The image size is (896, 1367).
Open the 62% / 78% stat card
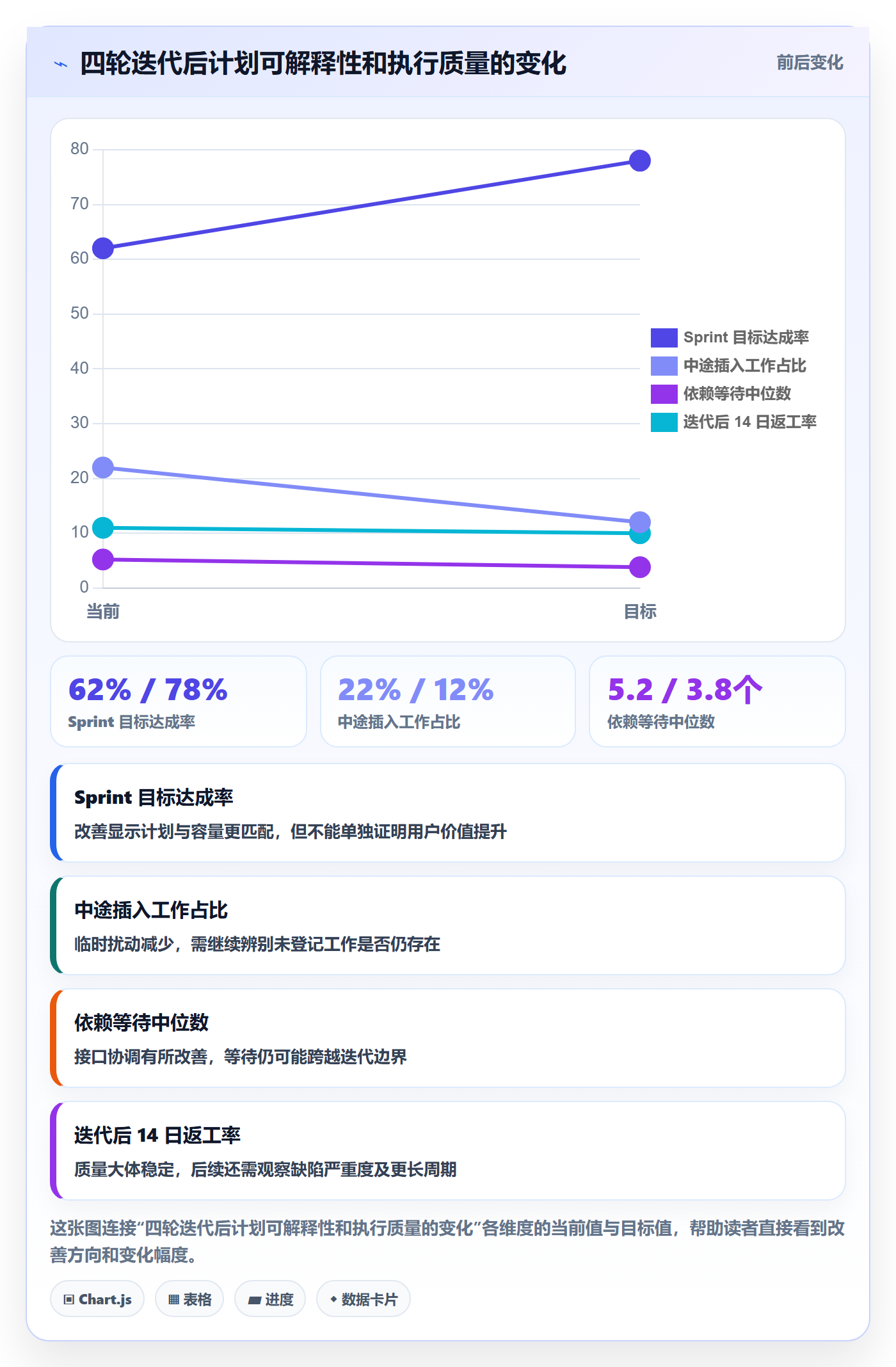pyautogui.click(x=179, y=701)
